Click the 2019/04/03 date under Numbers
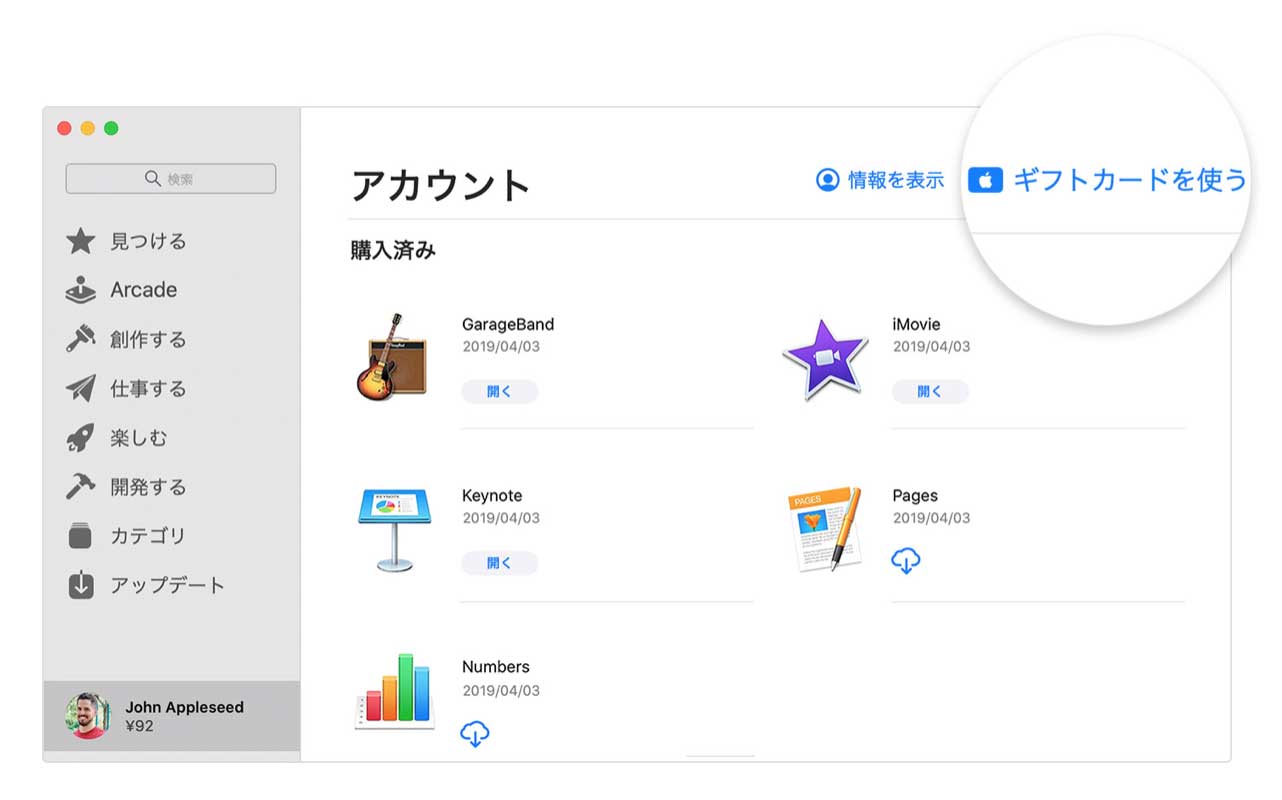1282x800 pixels. (x=501, y=690)
